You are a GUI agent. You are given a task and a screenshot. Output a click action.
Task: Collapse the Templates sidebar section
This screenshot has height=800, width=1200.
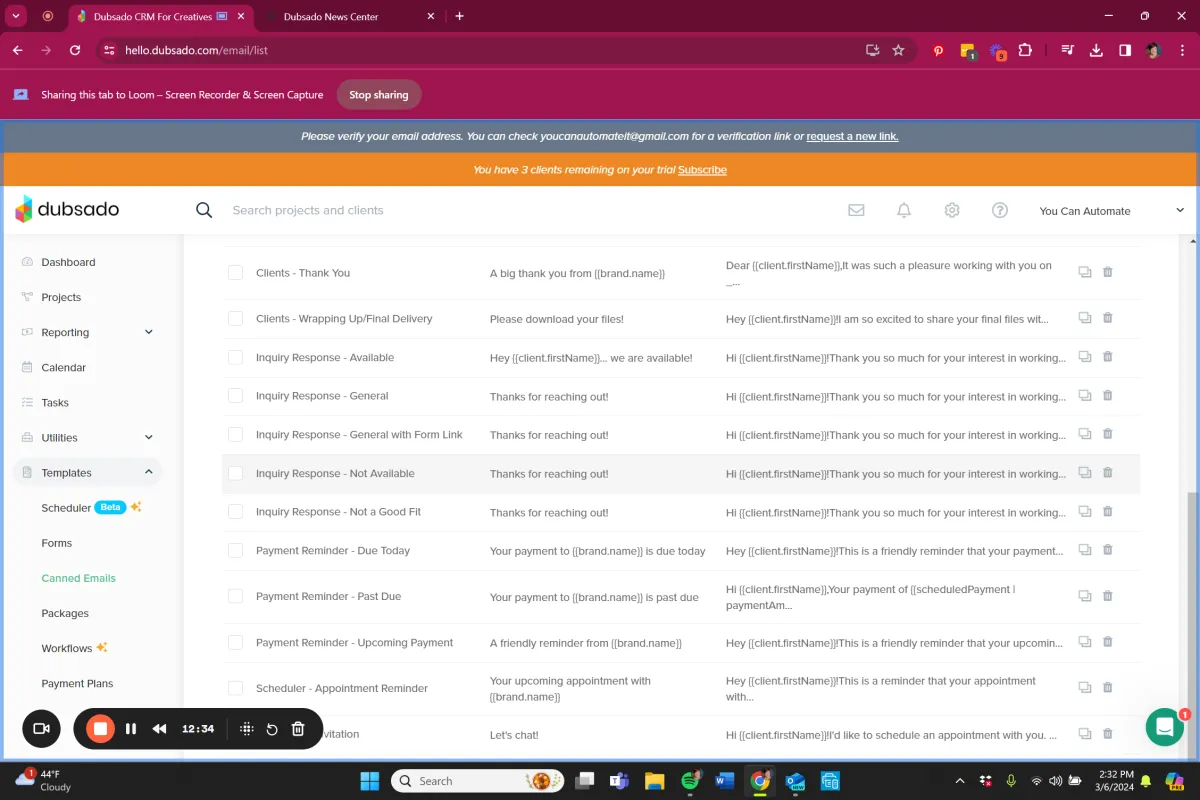point(149,472)
